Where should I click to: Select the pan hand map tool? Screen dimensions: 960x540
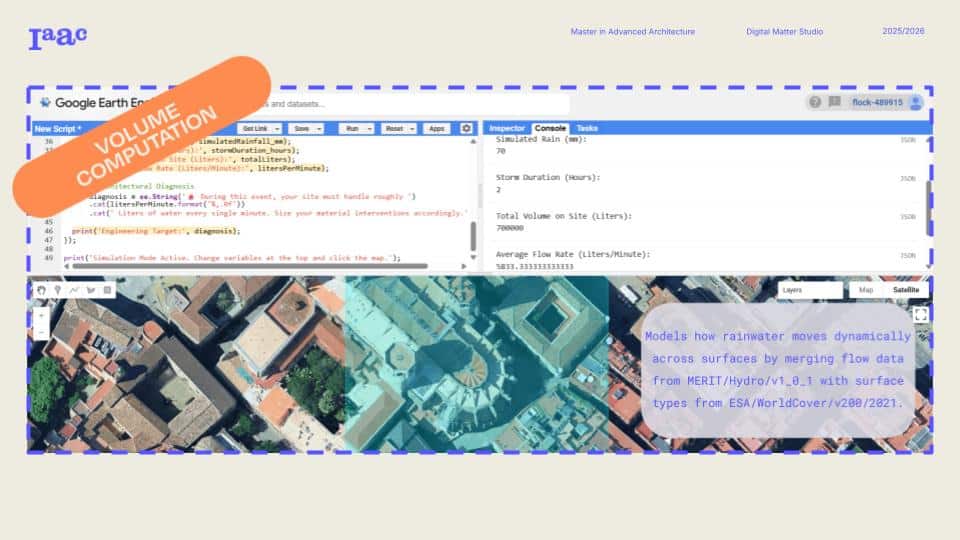pyautogui.click(x=42, y=290)
